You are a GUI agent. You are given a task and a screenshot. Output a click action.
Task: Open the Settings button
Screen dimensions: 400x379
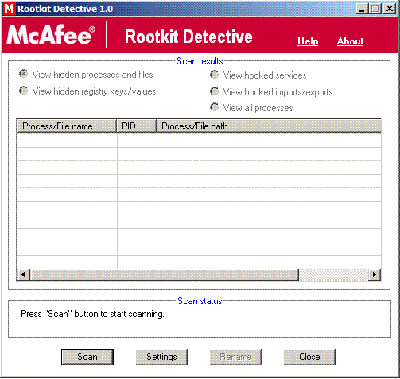(x=162, y=357)
